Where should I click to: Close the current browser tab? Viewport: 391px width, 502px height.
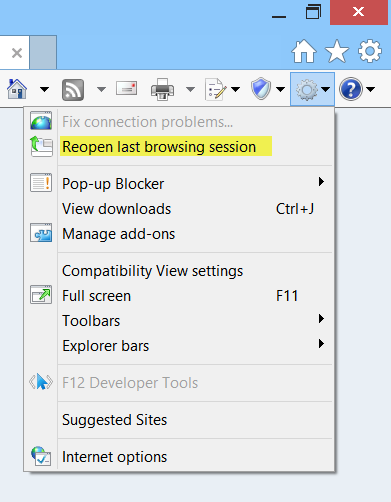(x=17, y=53)
